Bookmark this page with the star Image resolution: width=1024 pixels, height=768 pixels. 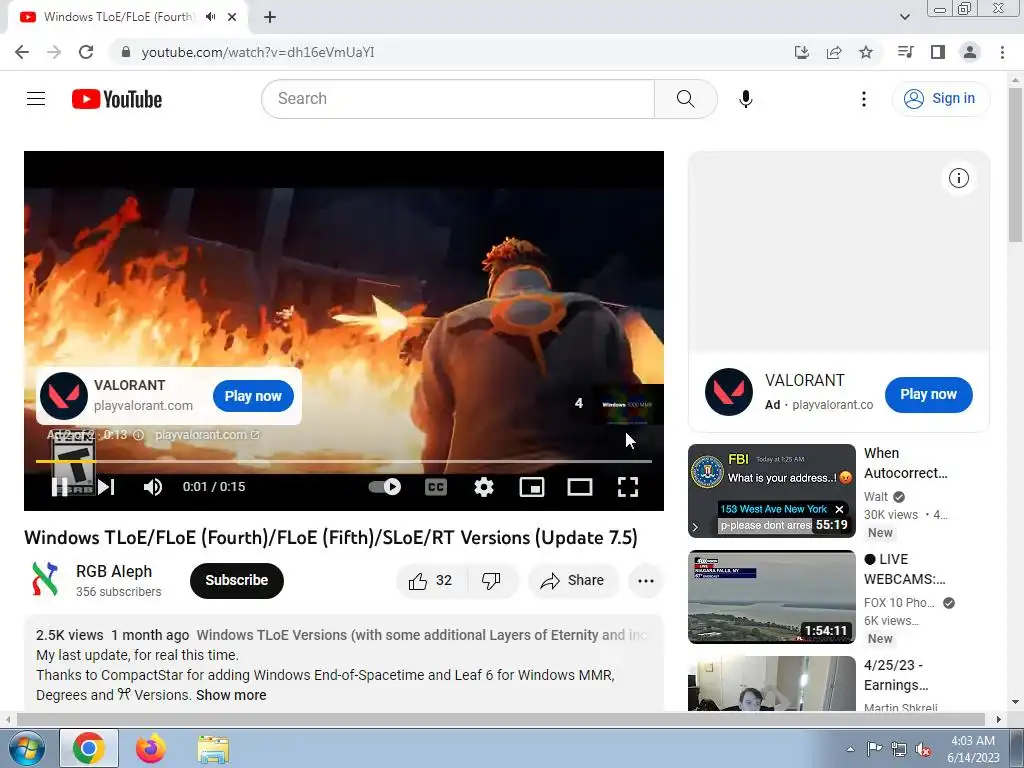tap(865, 52)
